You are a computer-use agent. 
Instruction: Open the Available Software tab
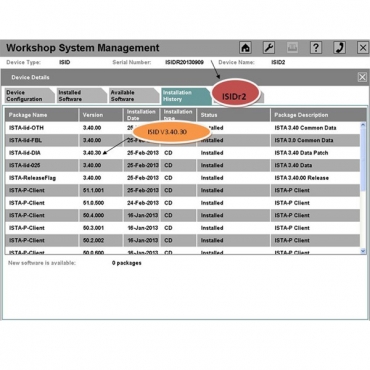tap(134, 96)
